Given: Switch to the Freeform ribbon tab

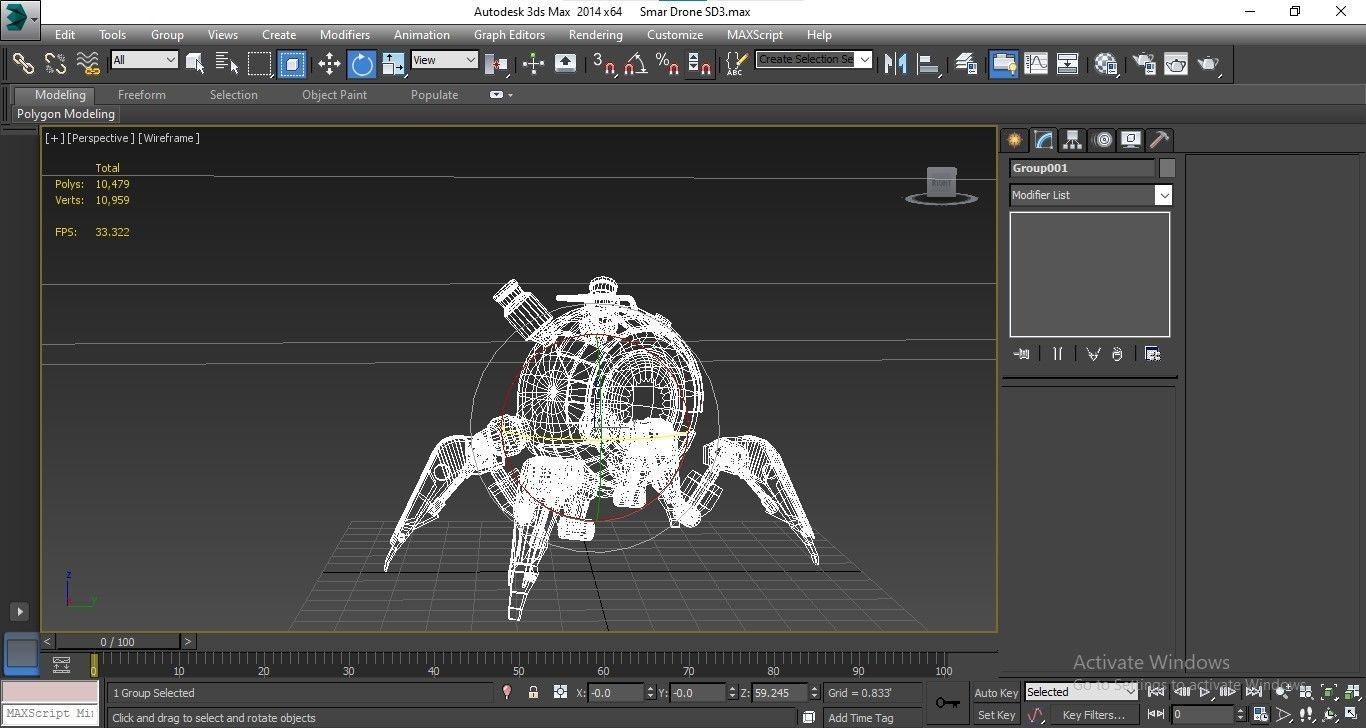Looking at the screenshot, I should click(x=142, y=95).
